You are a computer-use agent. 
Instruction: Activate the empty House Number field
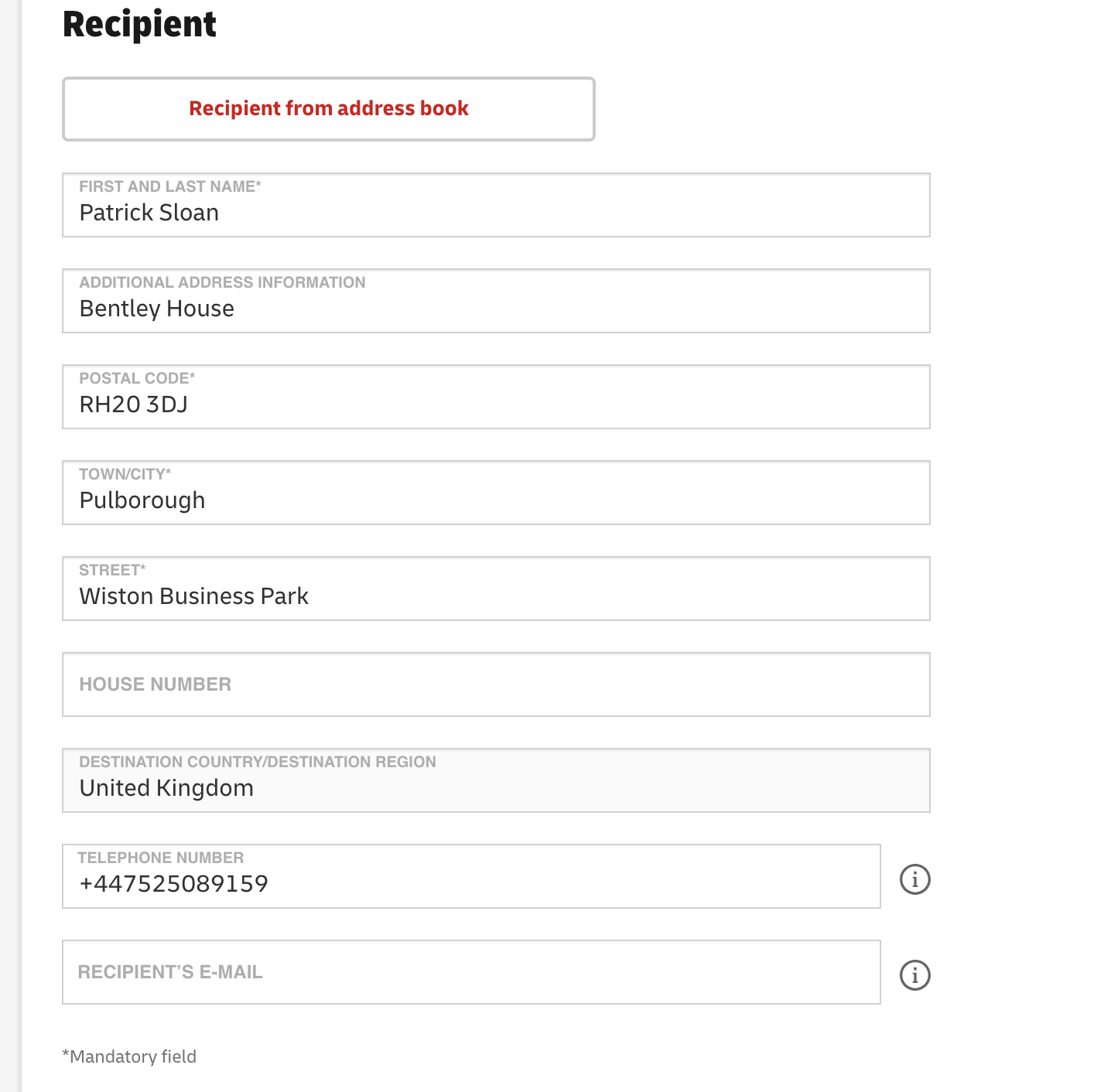tap(496, 684)
